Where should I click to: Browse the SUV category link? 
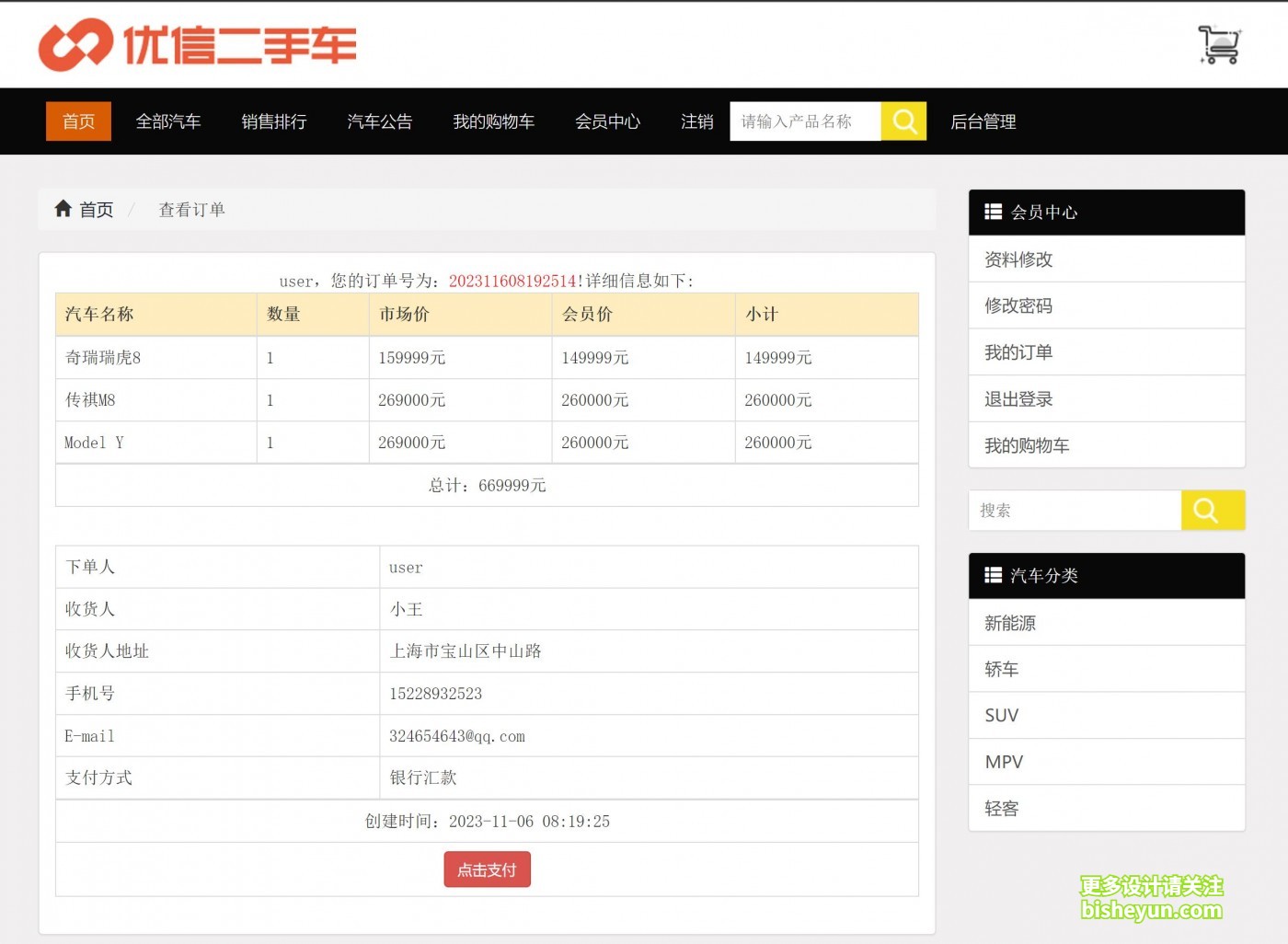(x=1002, y=715)
